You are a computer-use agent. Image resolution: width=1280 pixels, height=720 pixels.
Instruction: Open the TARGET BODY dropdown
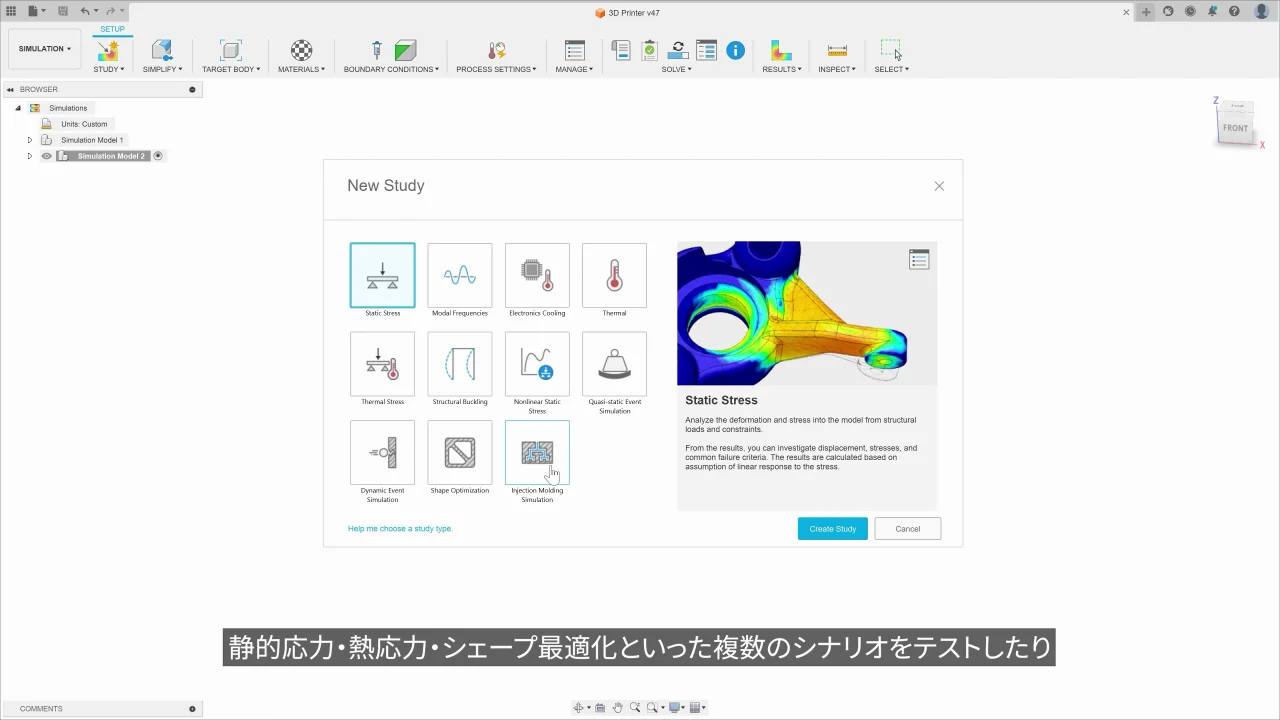(231, 69)
